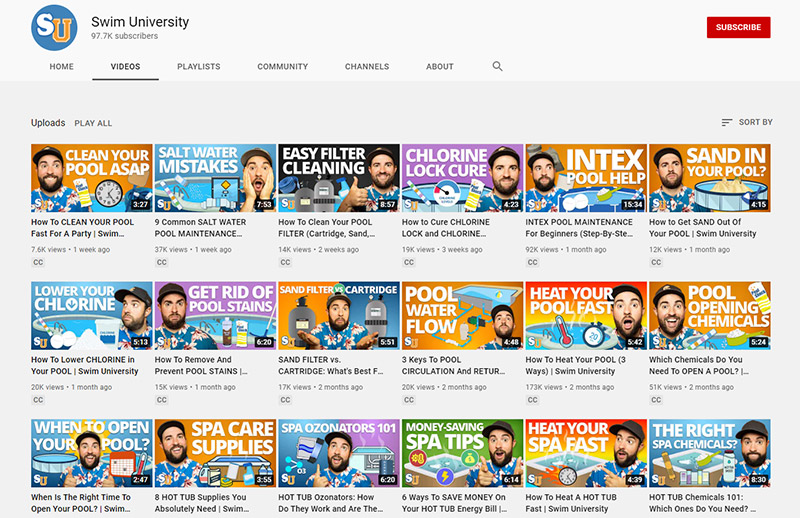View the About tab
The height and width of the screenshot is (518, 800).
440,66
